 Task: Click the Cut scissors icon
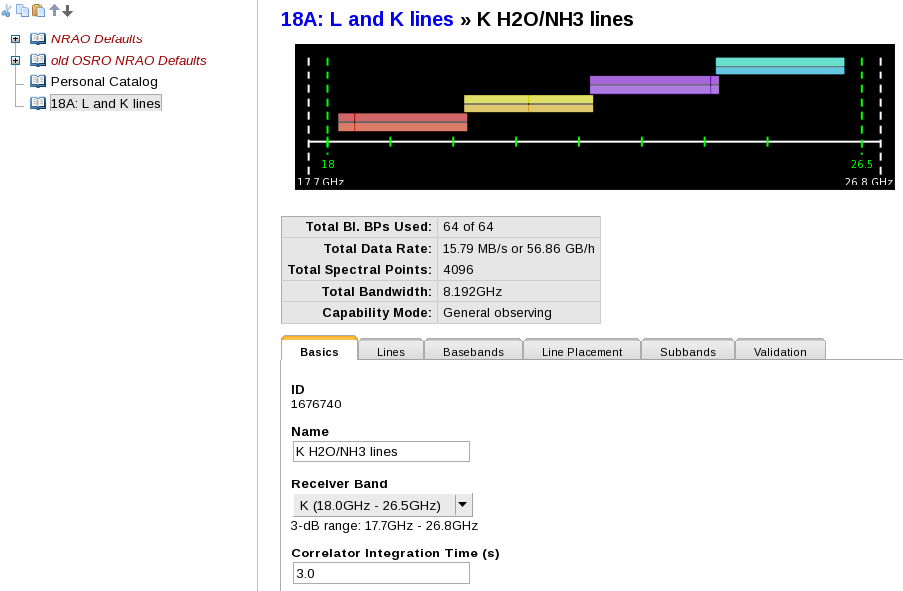click(x=6, y=10)
